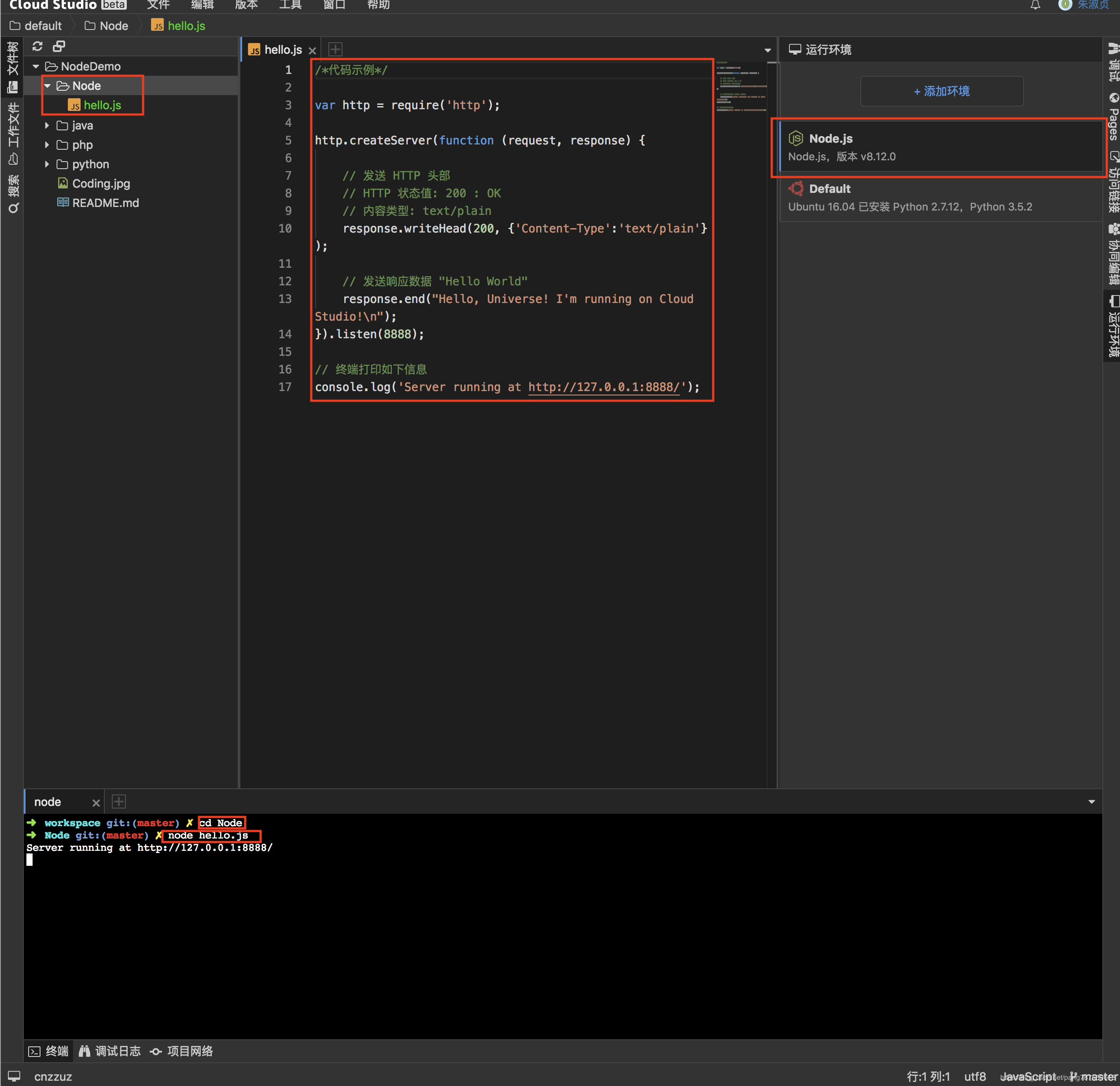
Task: Close the node terminal tab
Action: (96, 802)
